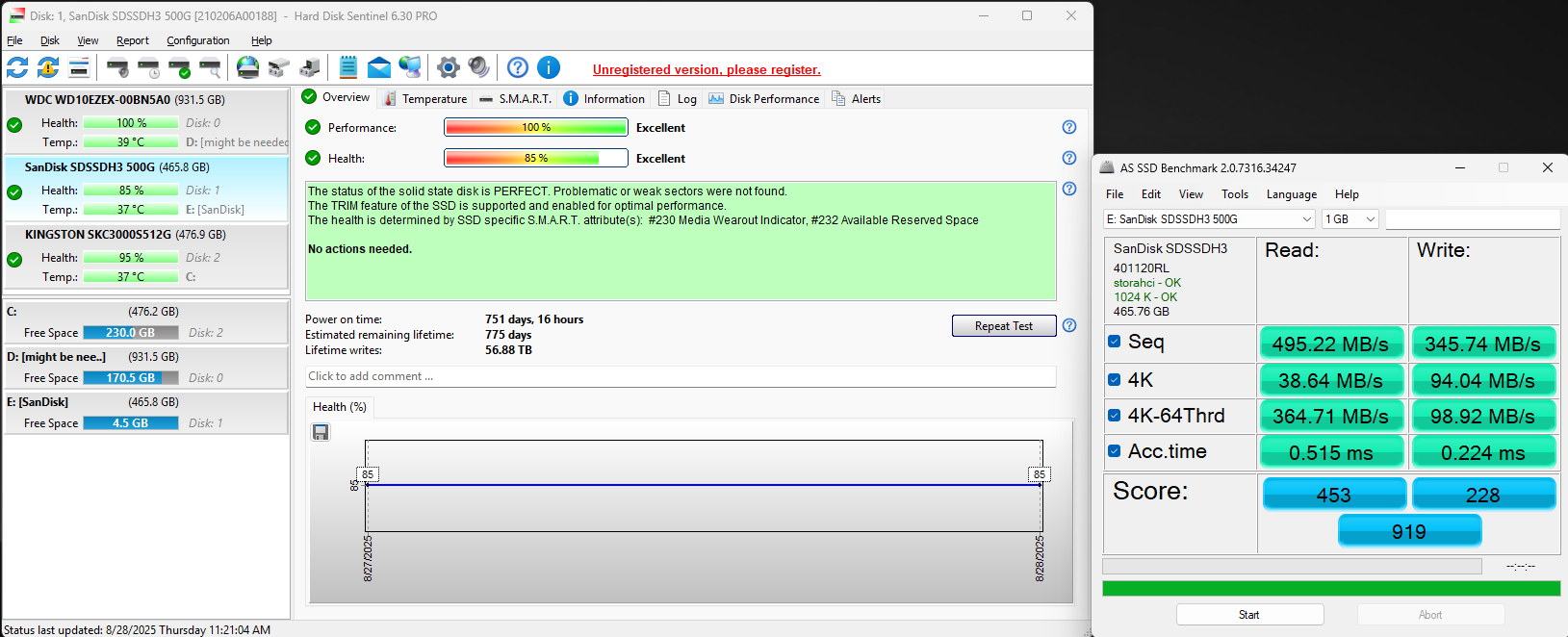Viewport: 1568px width, 637px height.
Task: Click the disk-with-green-check toolbar icon
Action: [179, 67]
